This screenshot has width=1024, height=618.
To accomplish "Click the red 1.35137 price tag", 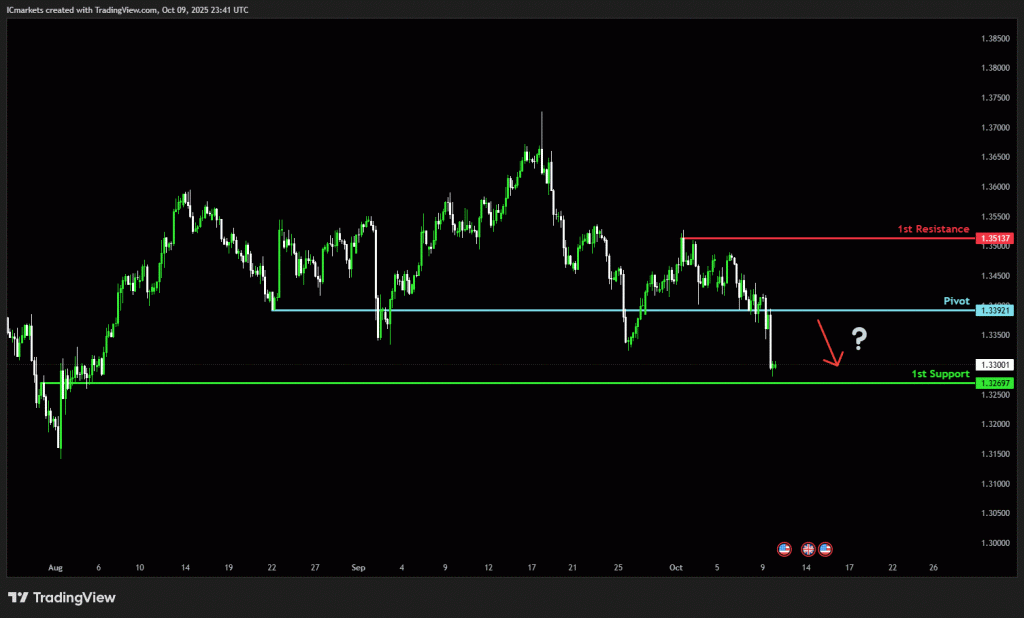I will pos(996,239).
